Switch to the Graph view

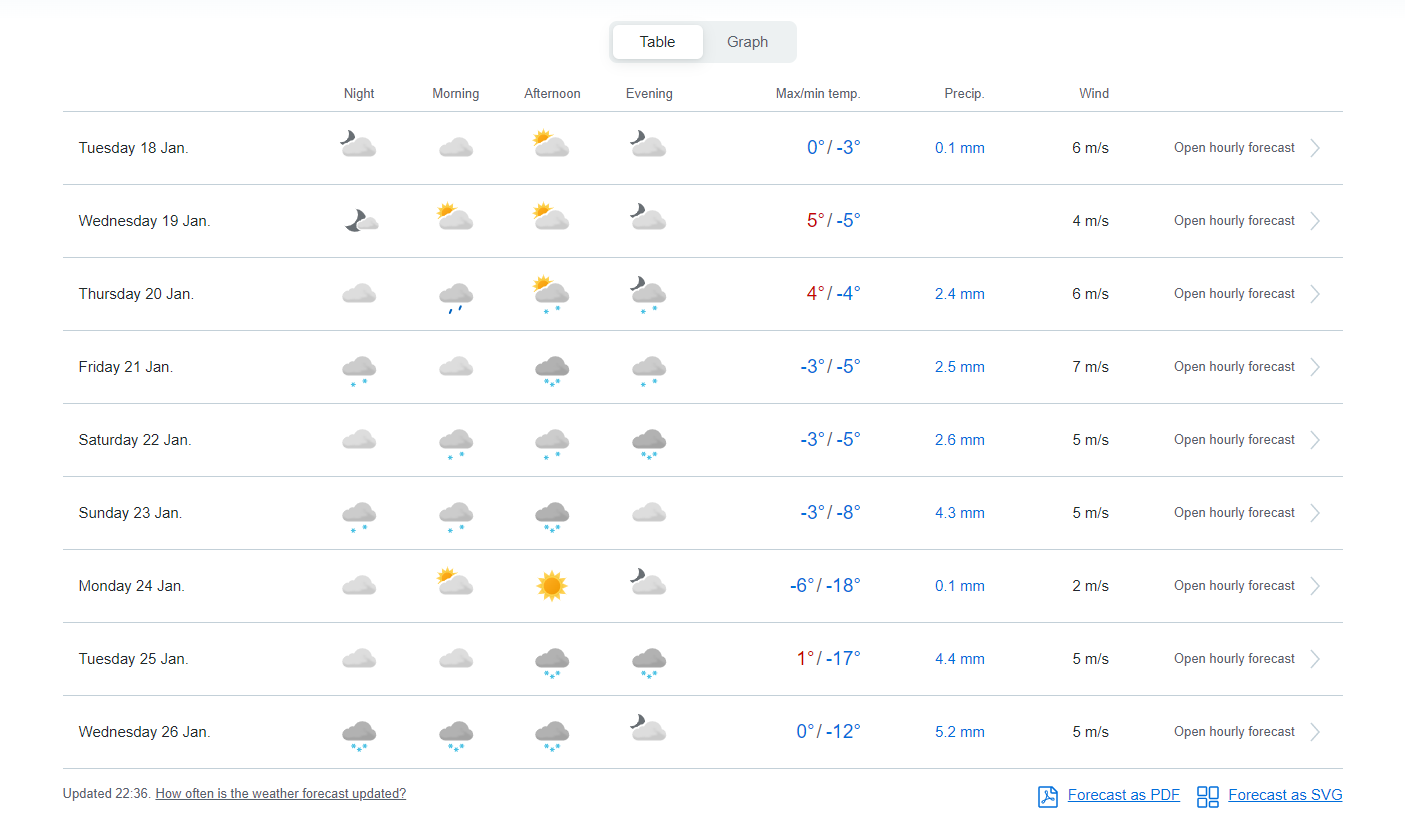[747, 42]
